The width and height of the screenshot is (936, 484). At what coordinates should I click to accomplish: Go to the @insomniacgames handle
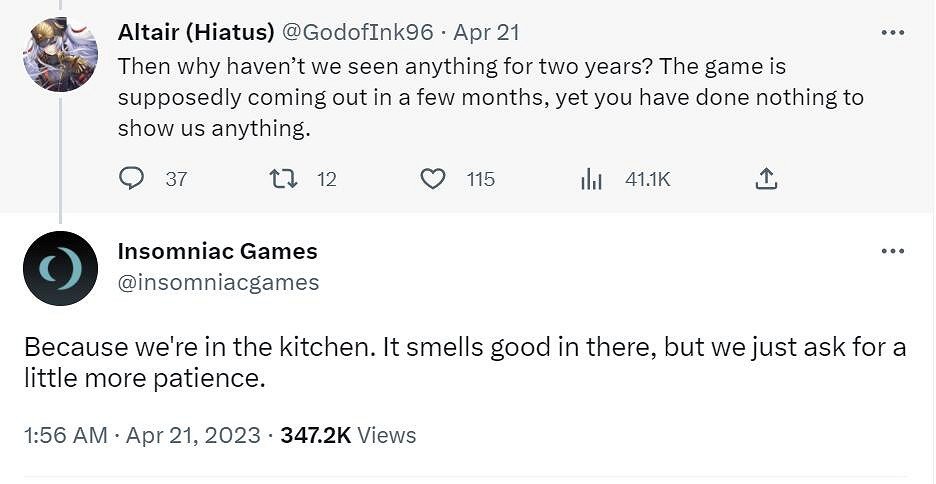point(218,283)
